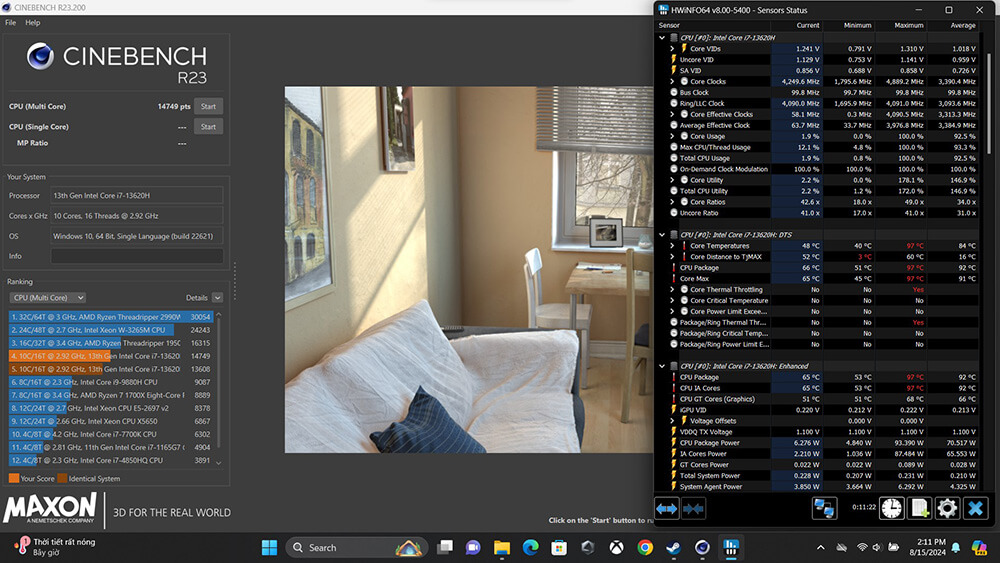This screenshot has height=563, width=1000.
Task: Click the Search box on the taskbar
Action: [x=355, y=548]
